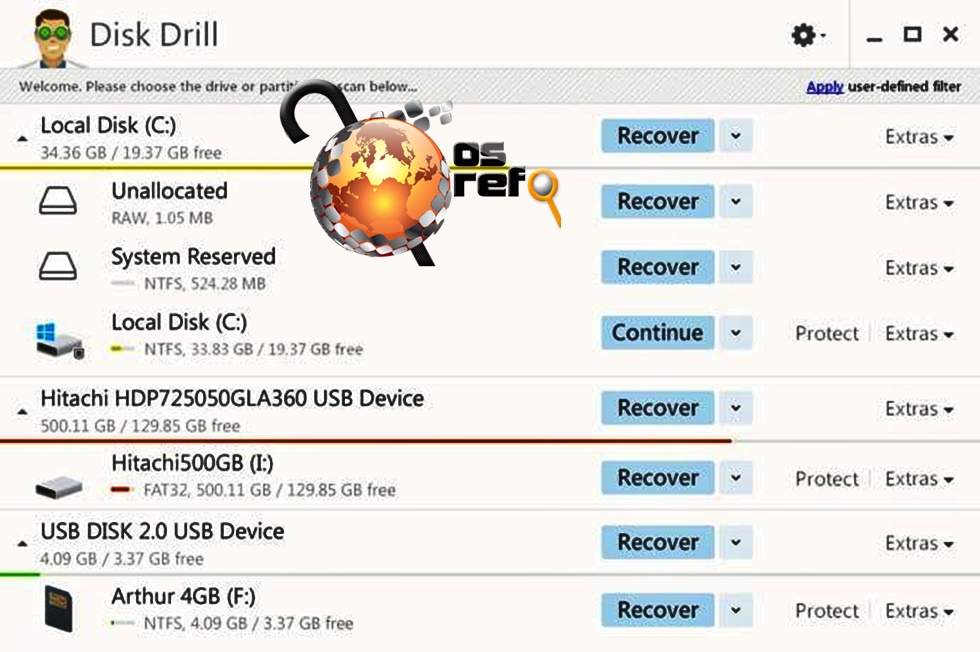
Task: Collapse the Hitachi HDP725050GLA360 USB Device group
Action: click(22, 411)
